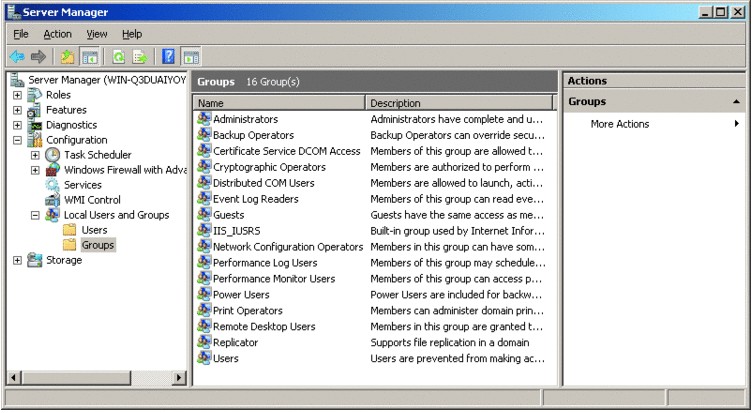Click the Export List toolbar icon
753x413 pixels.
point(140,57)
